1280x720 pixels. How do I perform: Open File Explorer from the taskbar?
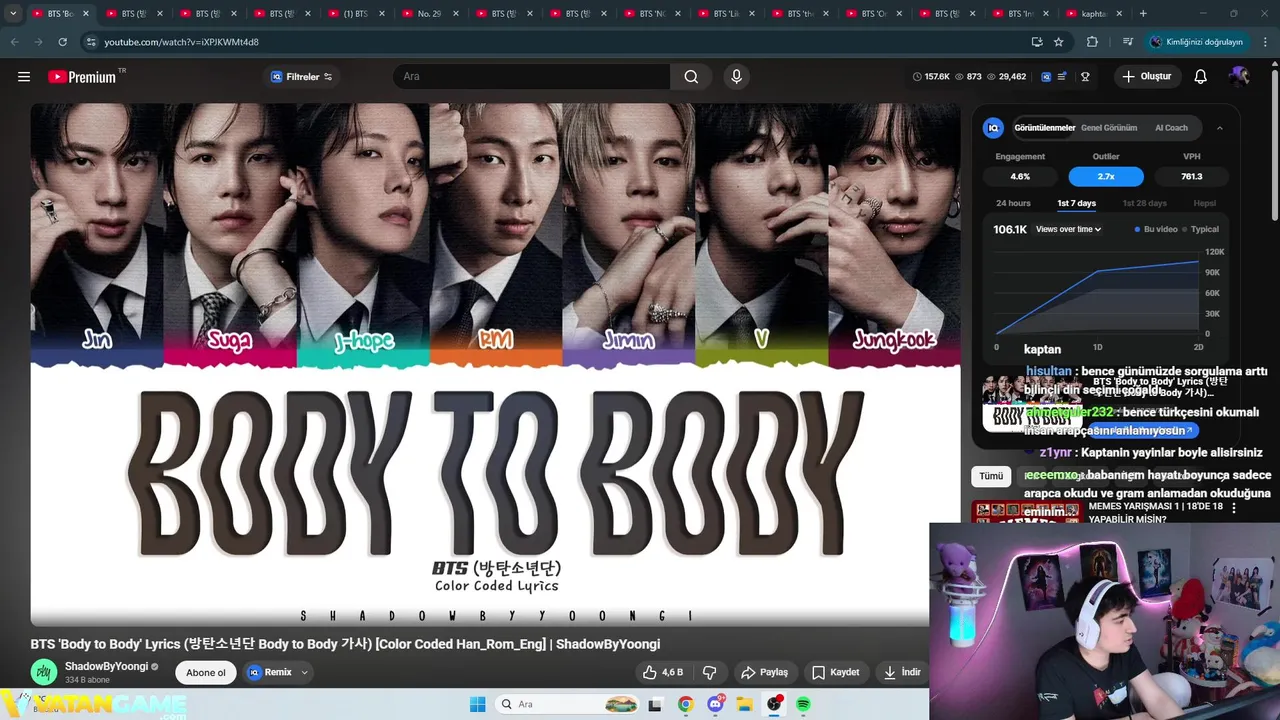[745, 704]
